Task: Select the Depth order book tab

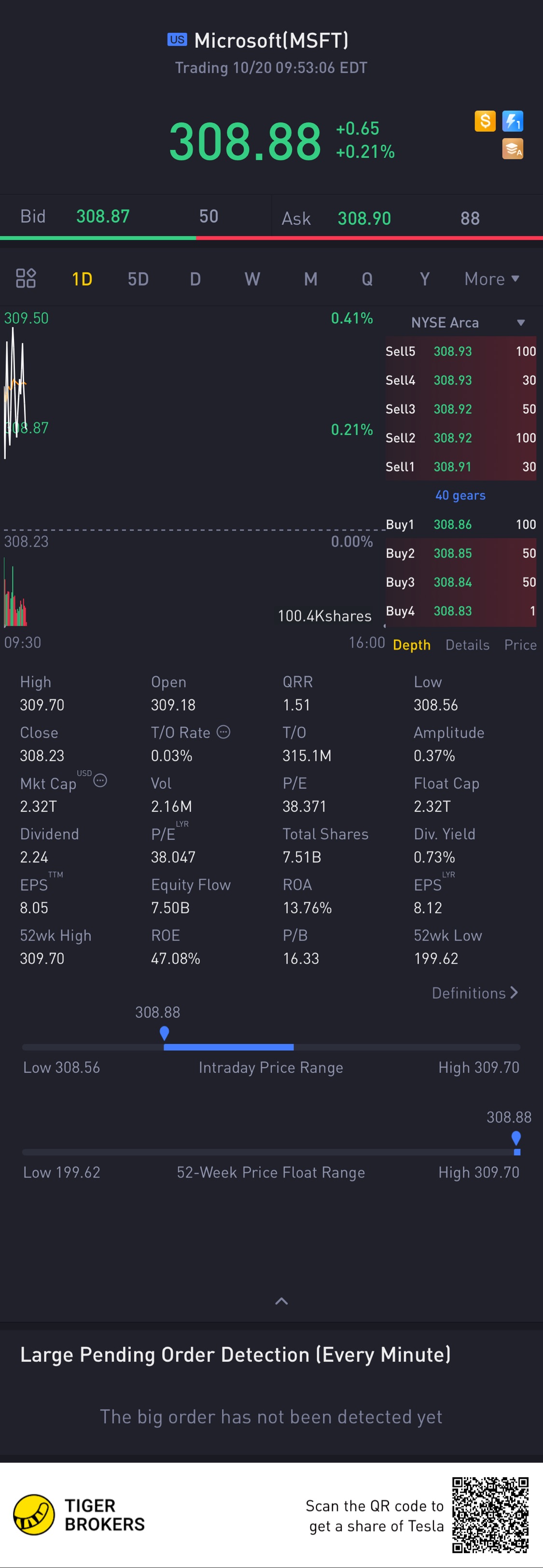Action: pos(412,645)
